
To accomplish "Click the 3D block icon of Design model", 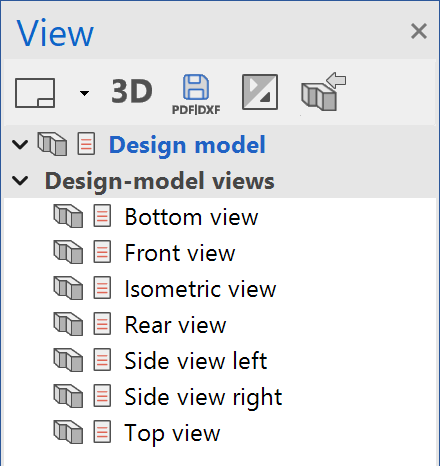I will click(52, 144).
